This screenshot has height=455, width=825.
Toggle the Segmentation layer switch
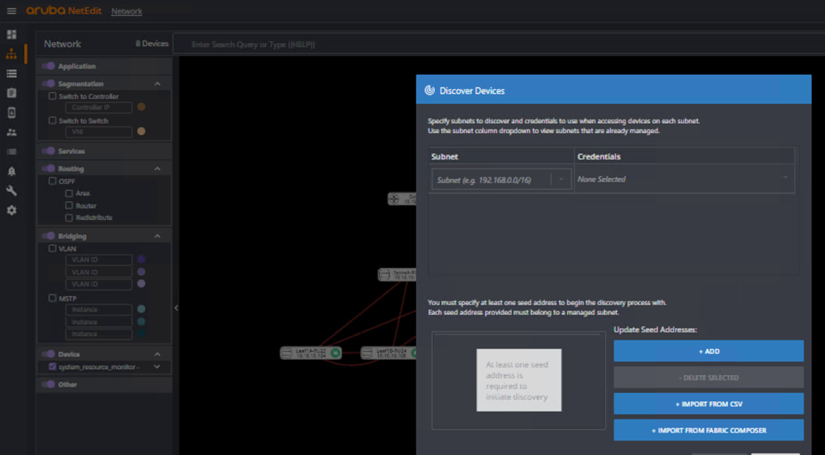[48, 84]
